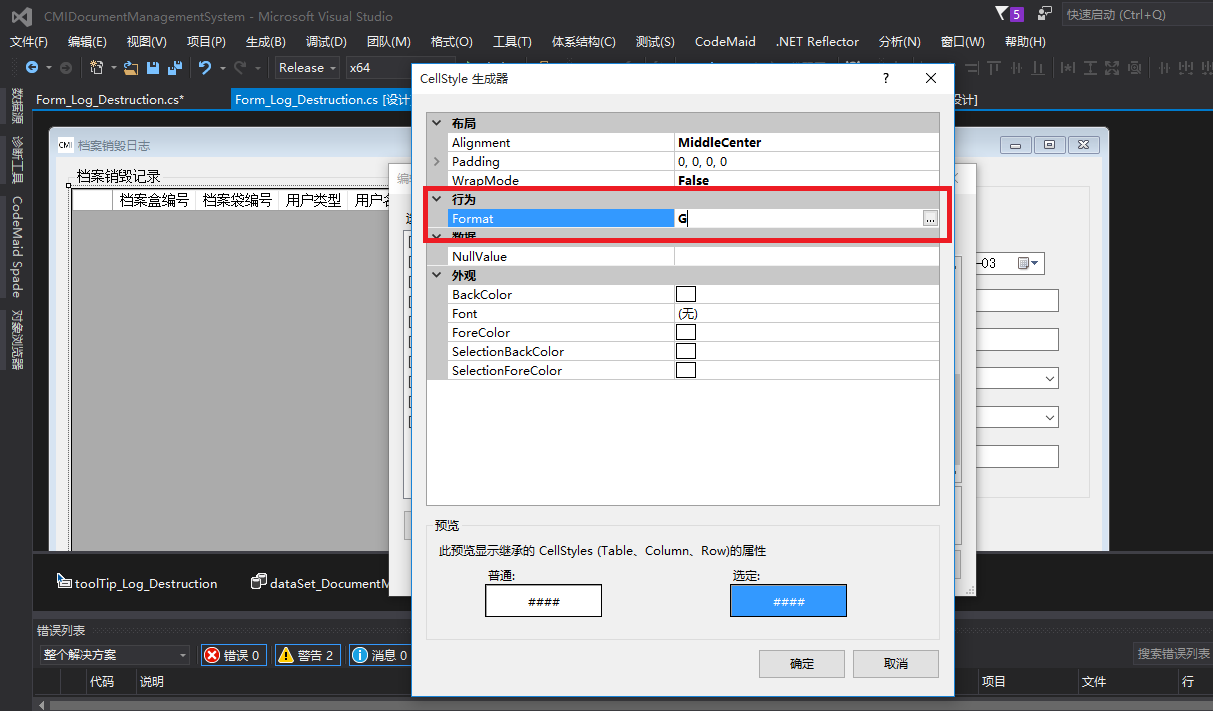This screenshot has height=711, width=1213.
Task: Click the 确定 button
Action: pyautogui.click(x=801, y=664)
